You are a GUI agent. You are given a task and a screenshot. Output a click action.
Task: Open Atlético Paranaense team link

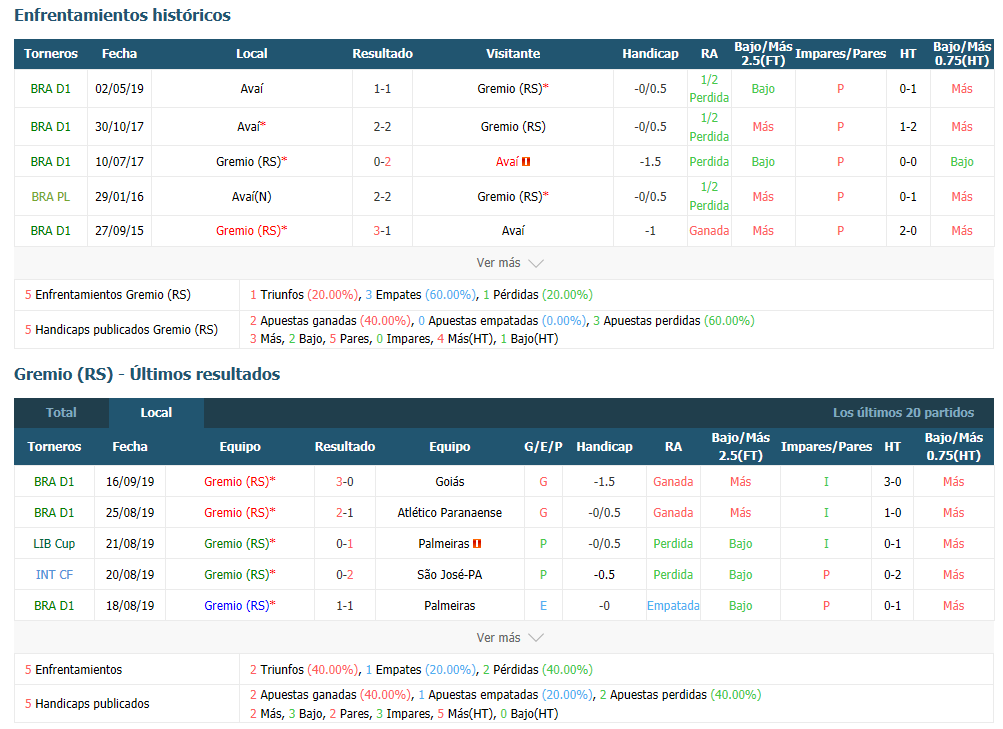coord(450,512)
